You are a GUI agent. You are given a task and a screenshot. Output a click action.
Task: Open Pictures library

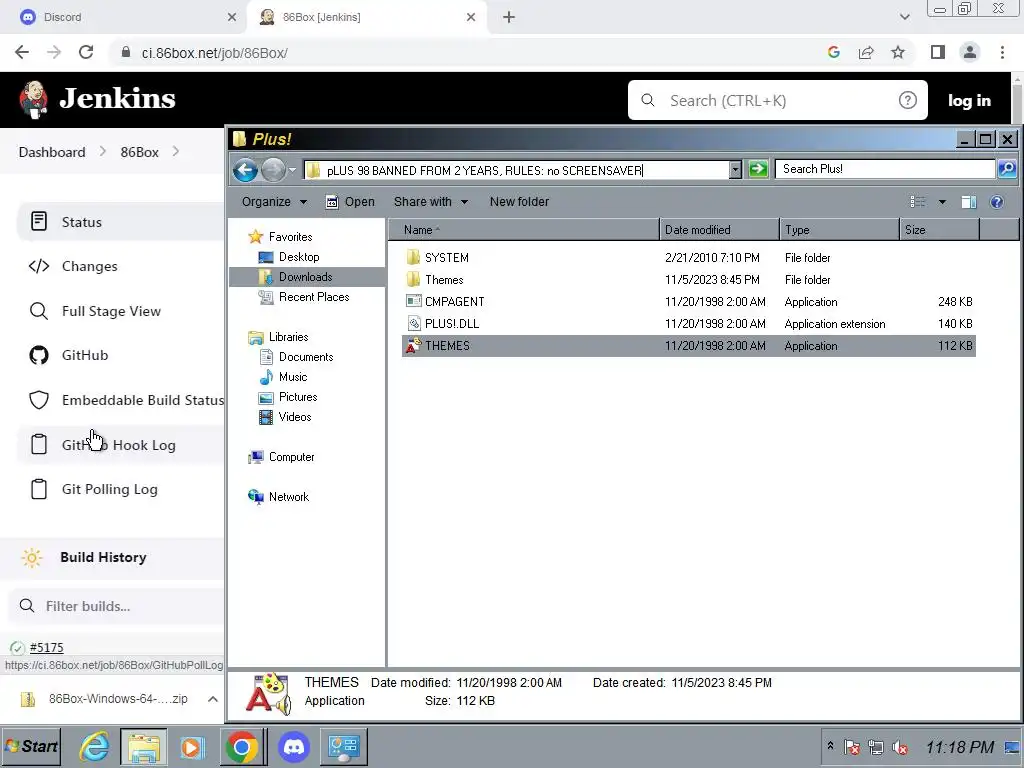(289, 397)
